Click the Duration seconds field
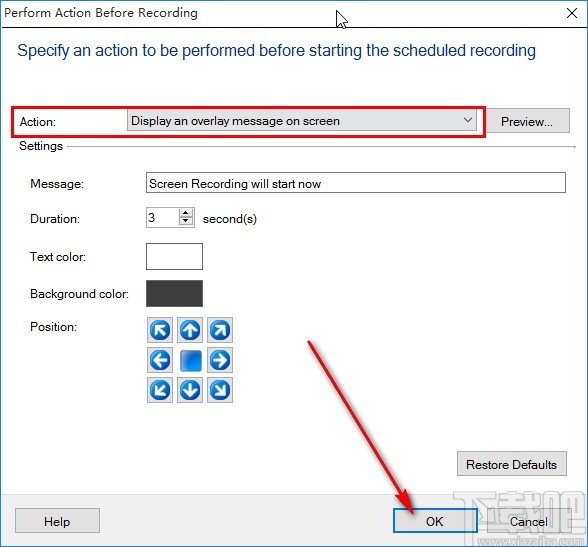The image size is (588, 547). pyautogui.click(x=162, y=217)
